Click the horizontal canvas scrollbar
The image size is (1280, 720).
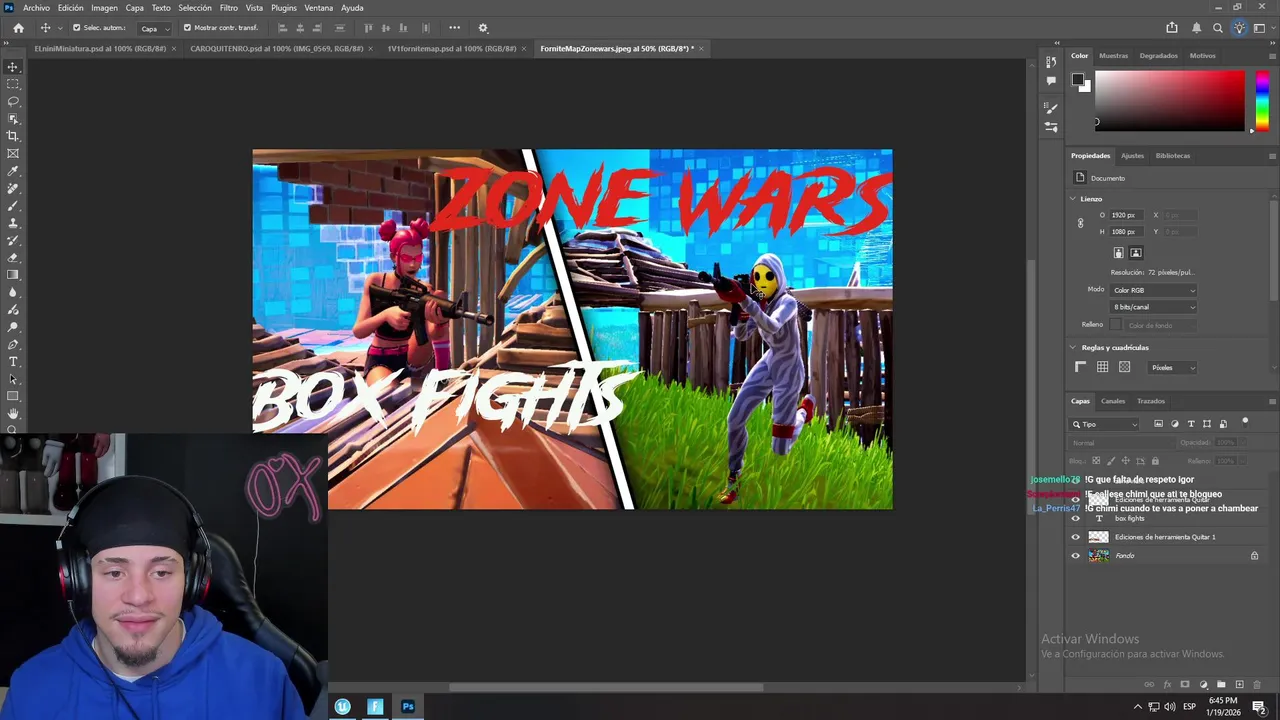coord(605,687)
